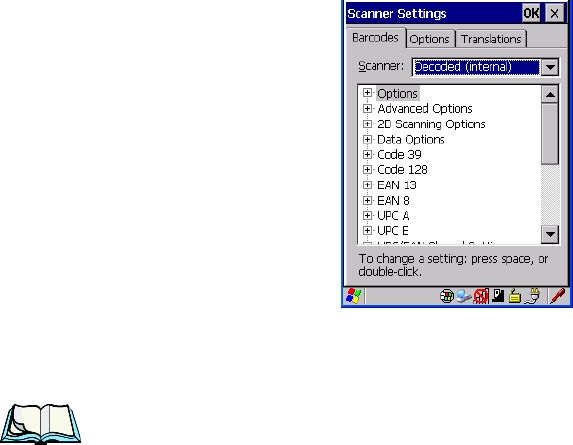
Task: Click the colored squares tray icon
Action: point(447,296)
